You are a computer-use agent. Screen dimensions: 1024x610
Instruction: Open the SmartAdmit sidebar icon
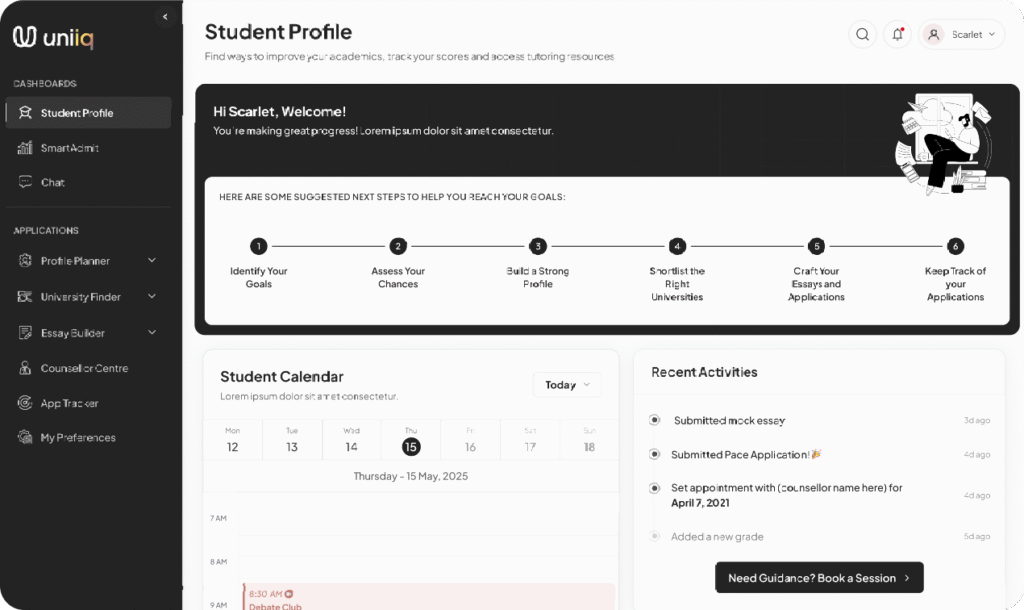(25, 148)
